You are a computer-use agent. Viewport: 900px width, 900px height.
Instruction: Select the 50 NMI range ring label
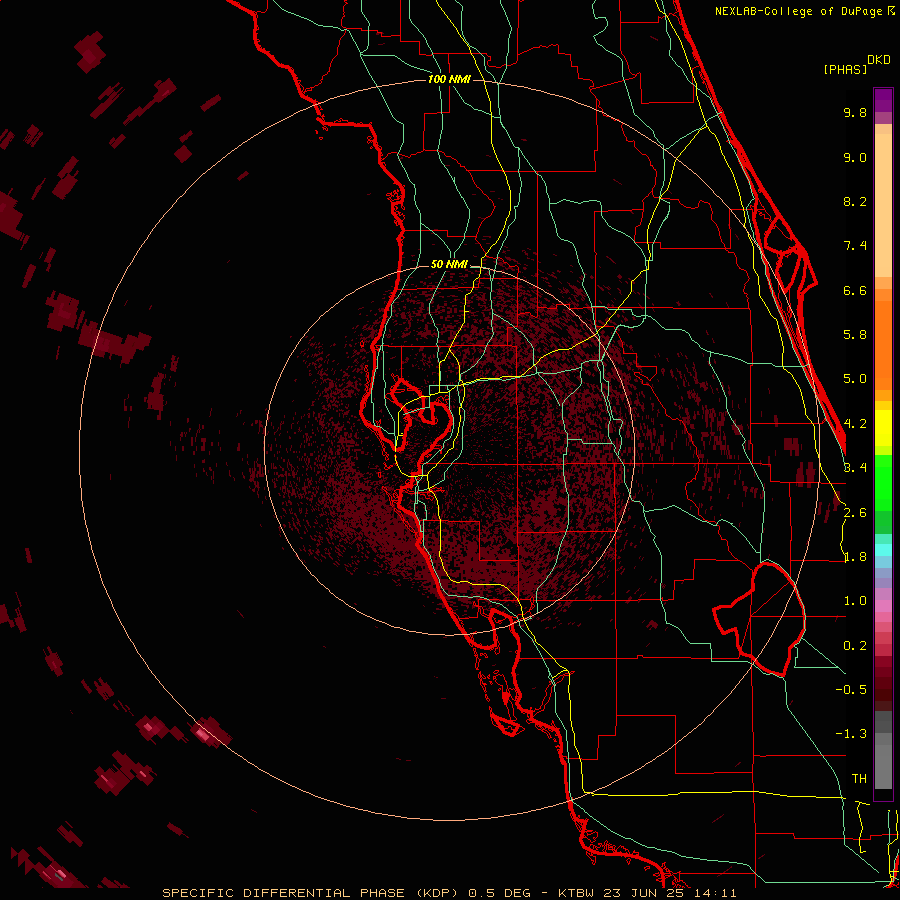point(449,265)
